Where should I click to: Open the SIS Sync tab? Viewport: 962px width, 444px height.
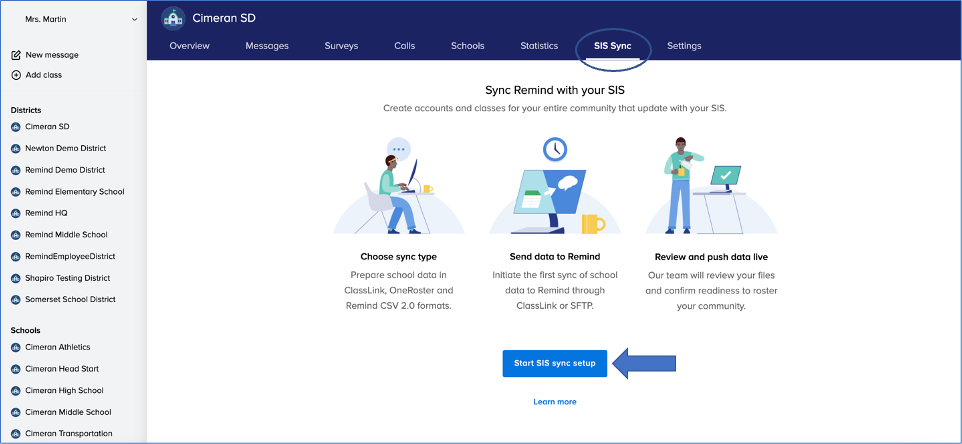pos(612,46)
